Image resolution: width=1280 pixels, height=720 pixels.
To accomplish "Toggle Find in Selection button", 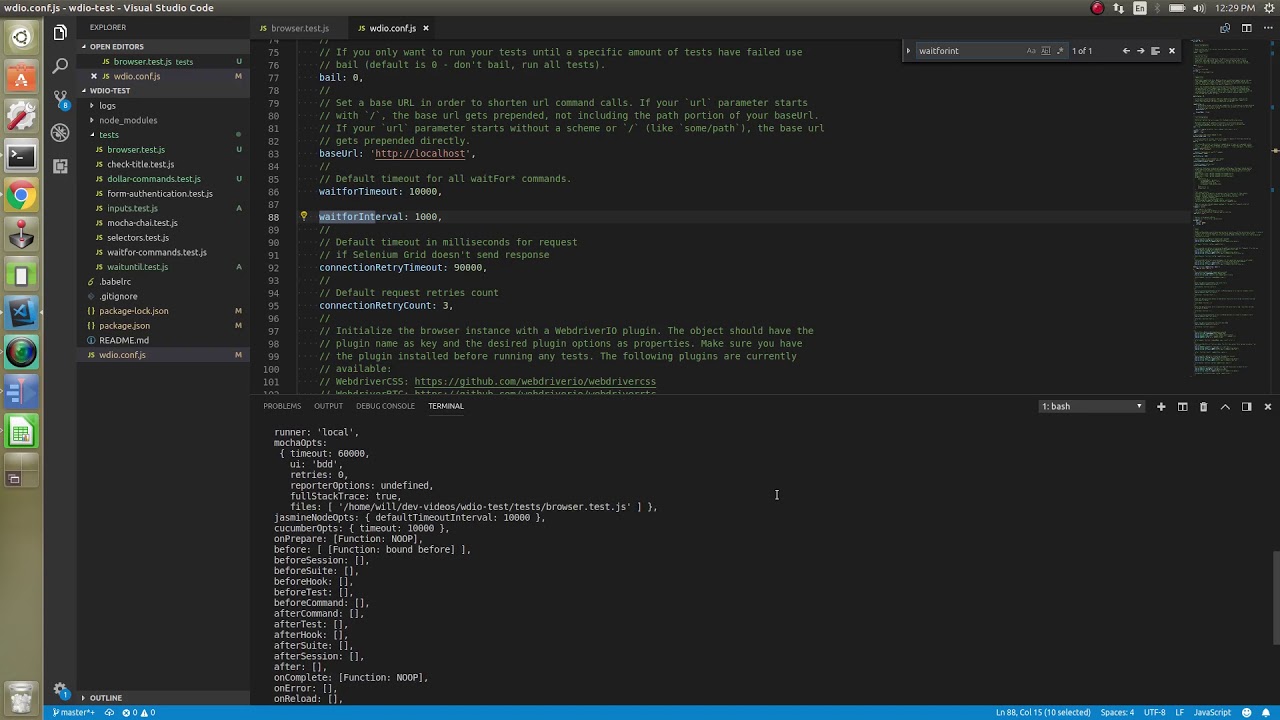I will [x=1155, y=51].
